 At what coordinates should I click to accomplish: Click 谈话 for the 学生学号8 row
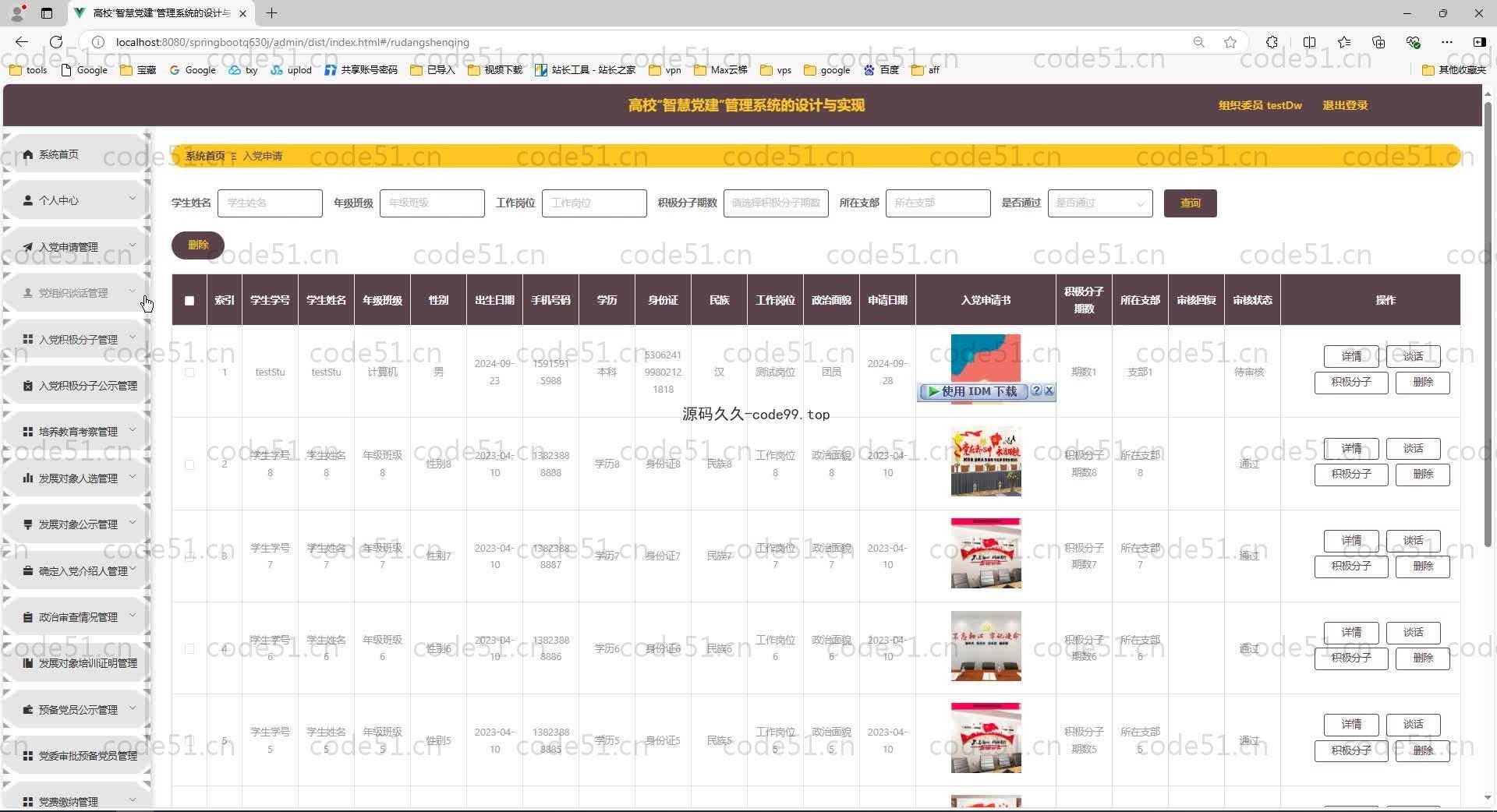(x=1413, y=448)
